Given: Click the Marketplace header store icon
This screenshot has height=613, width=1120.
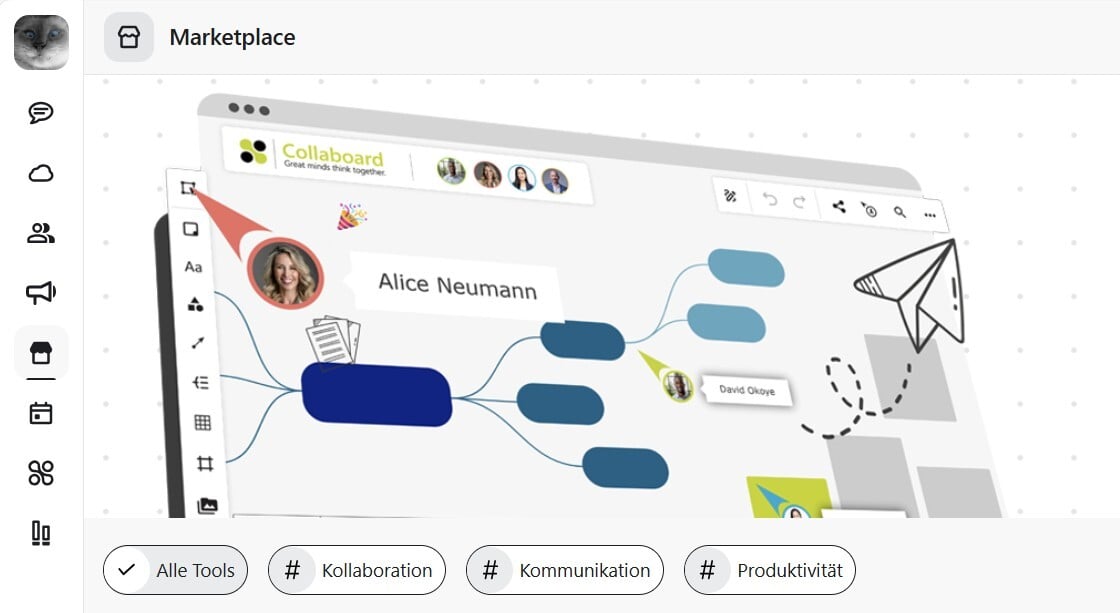Looking at the screenshot, I should pyautogui.click(x=129, y=37).
